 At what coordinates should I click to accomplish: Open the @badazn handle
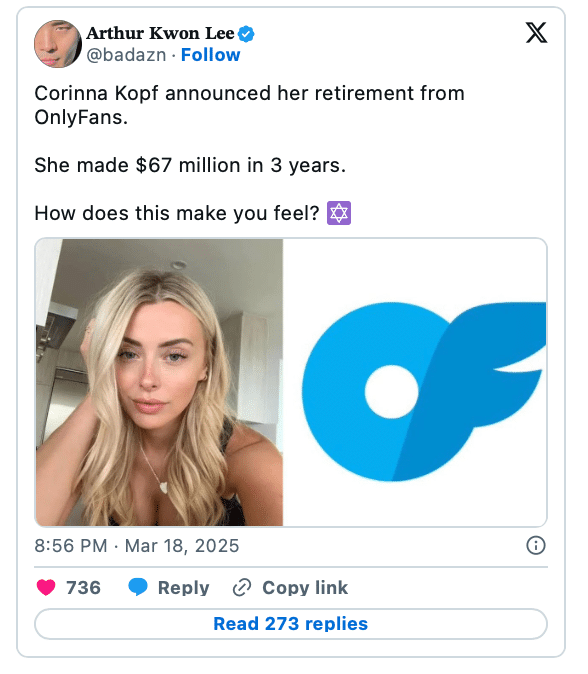click(x=126, y=55)
